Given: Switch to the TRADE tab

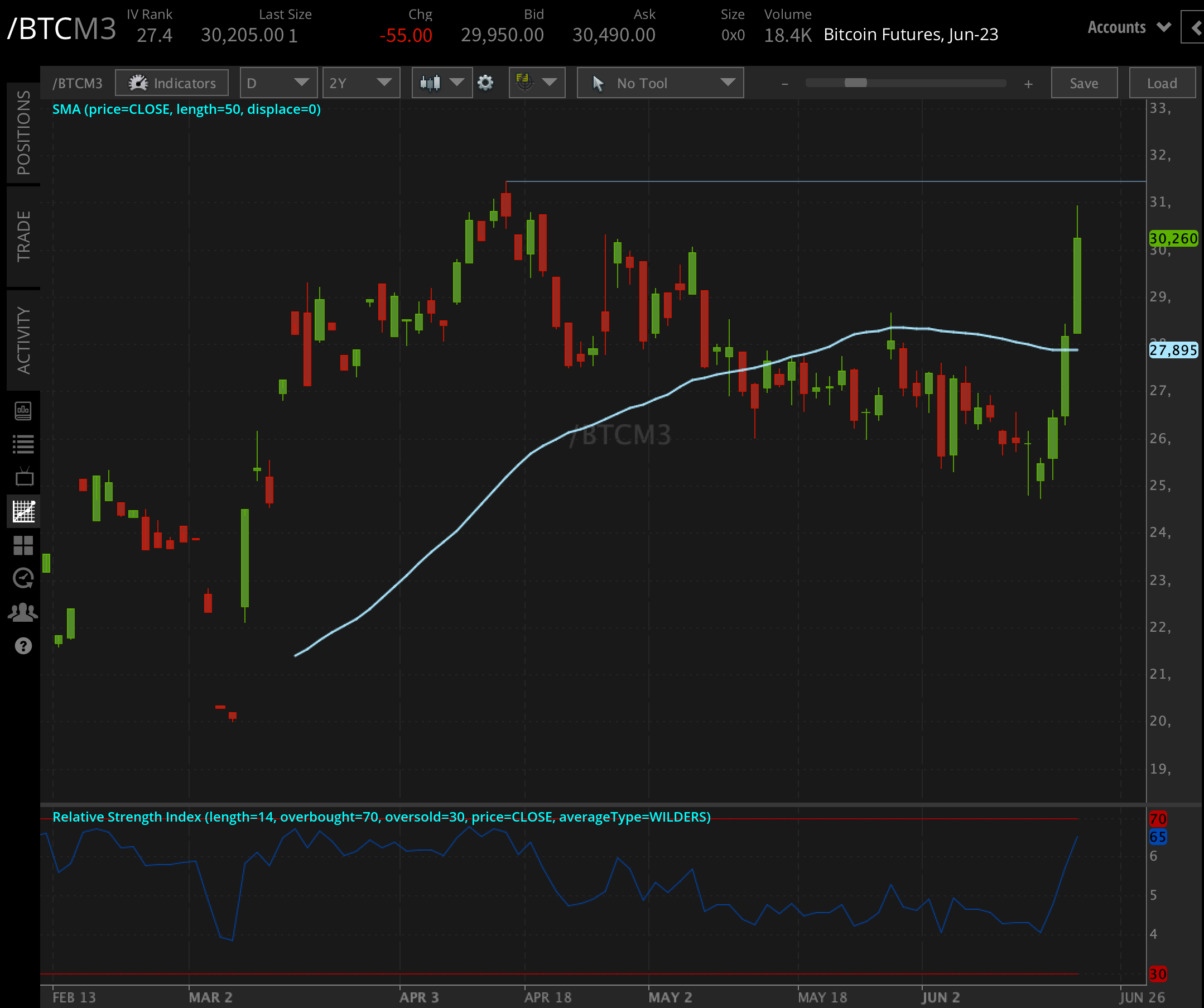Looking at the screenshot, I should click(x=23, y=236).
